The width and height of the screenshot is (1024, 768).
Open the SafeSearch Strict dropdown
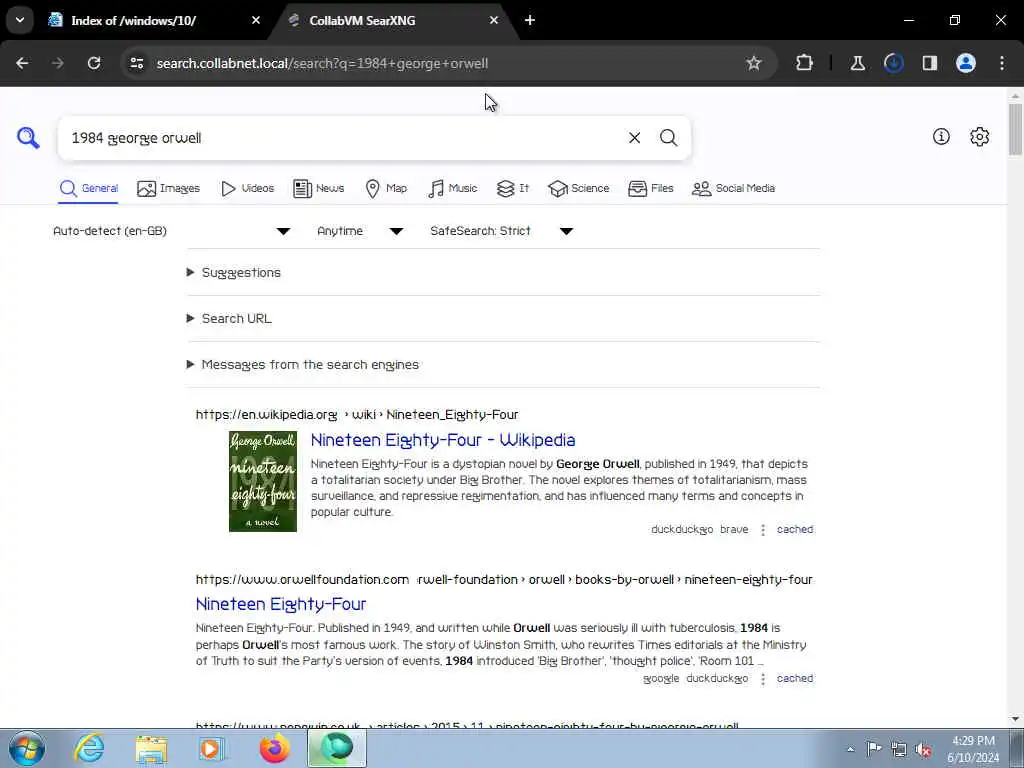502,231
